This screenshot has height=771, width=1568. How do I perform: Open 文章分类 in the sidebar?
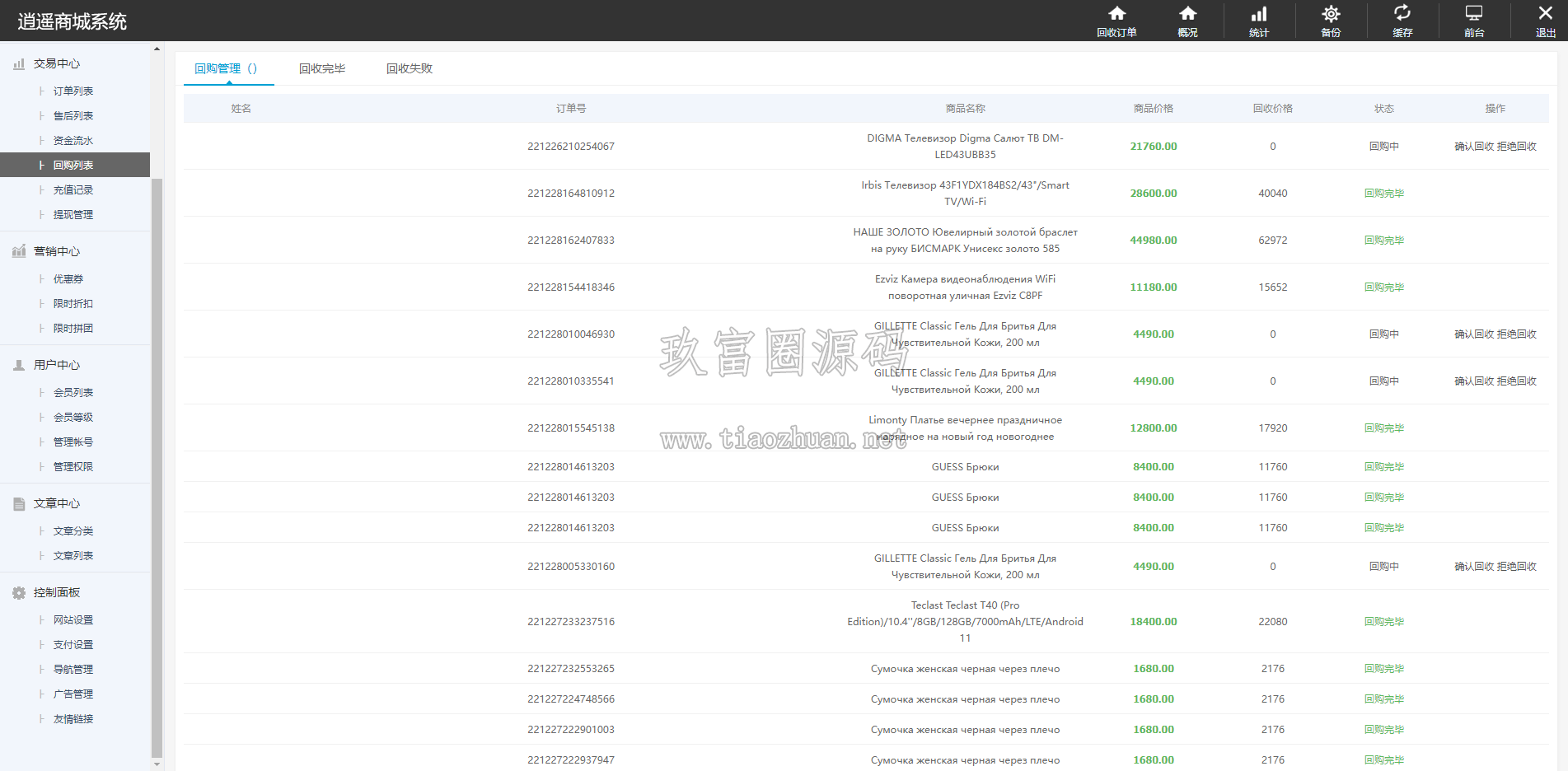point(73,530)
